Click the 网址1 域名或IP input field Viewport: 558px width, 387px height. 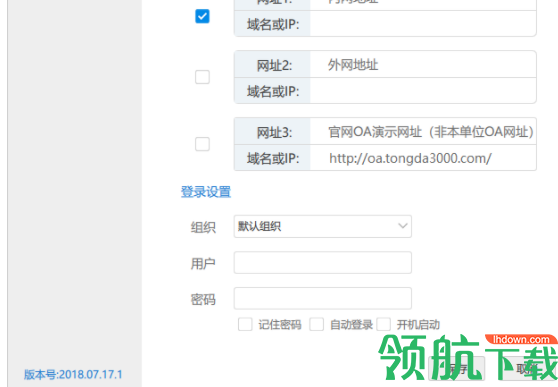423,24
